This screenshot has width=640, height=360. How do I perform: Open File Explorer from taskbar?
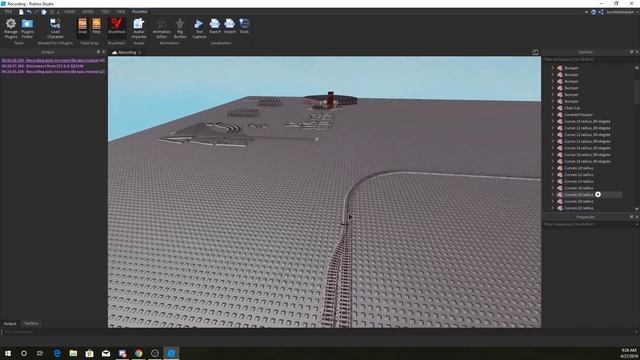(73, 353)
